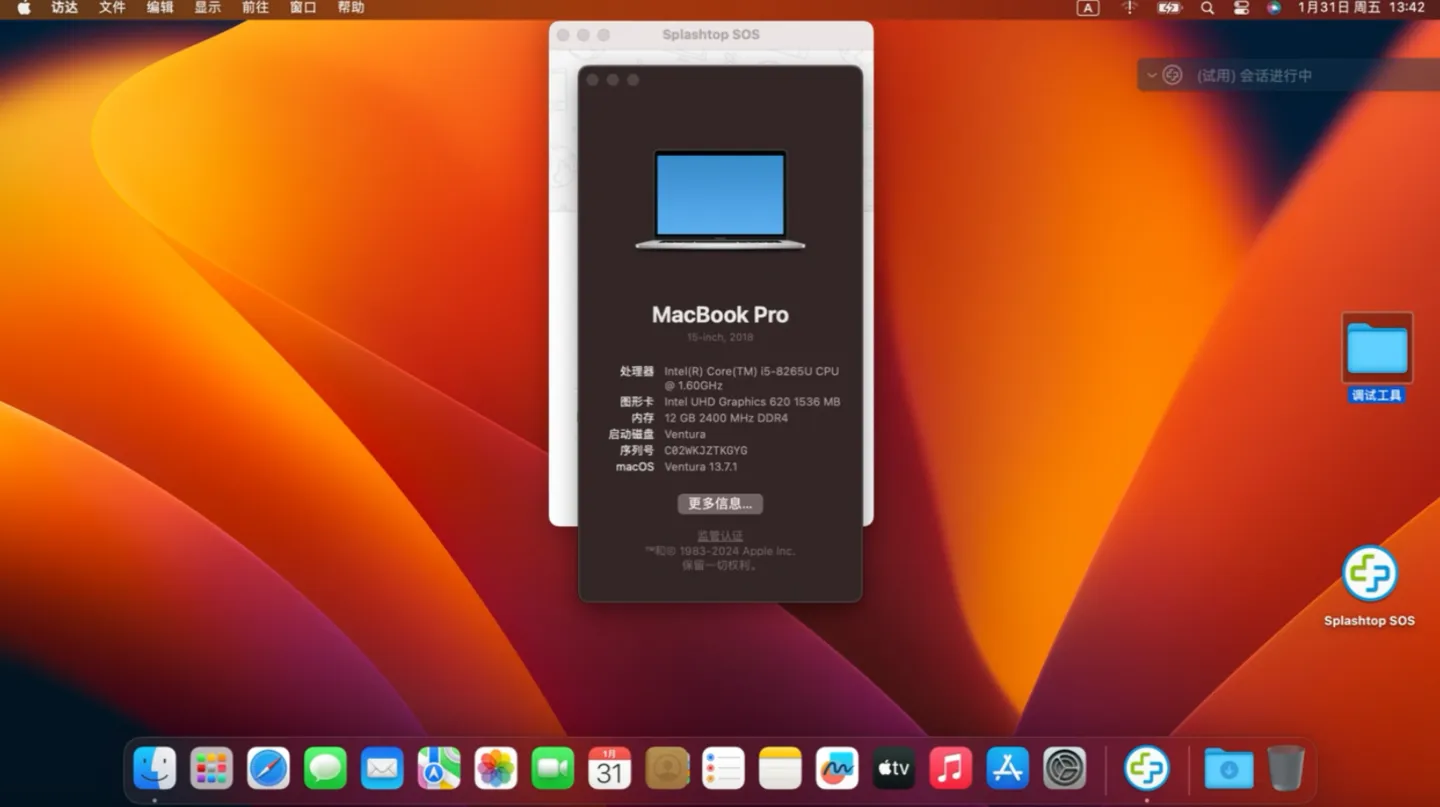Screen dimensions: 1440x807
Task: Check battery status in the menu bar
Action: click(1168, 8)
